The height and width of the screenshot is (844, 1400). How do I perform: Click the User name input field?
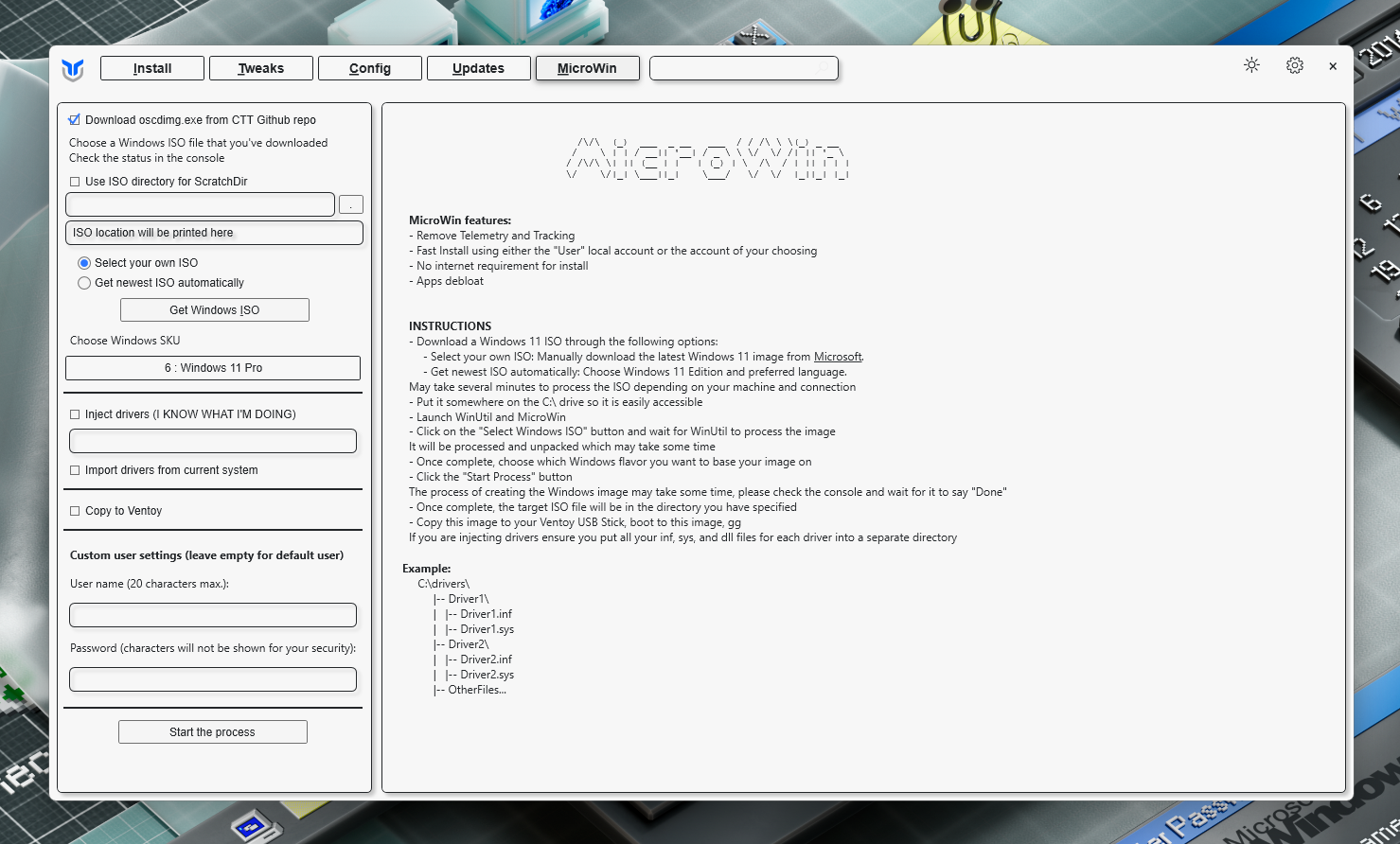(x=213, y=615)
